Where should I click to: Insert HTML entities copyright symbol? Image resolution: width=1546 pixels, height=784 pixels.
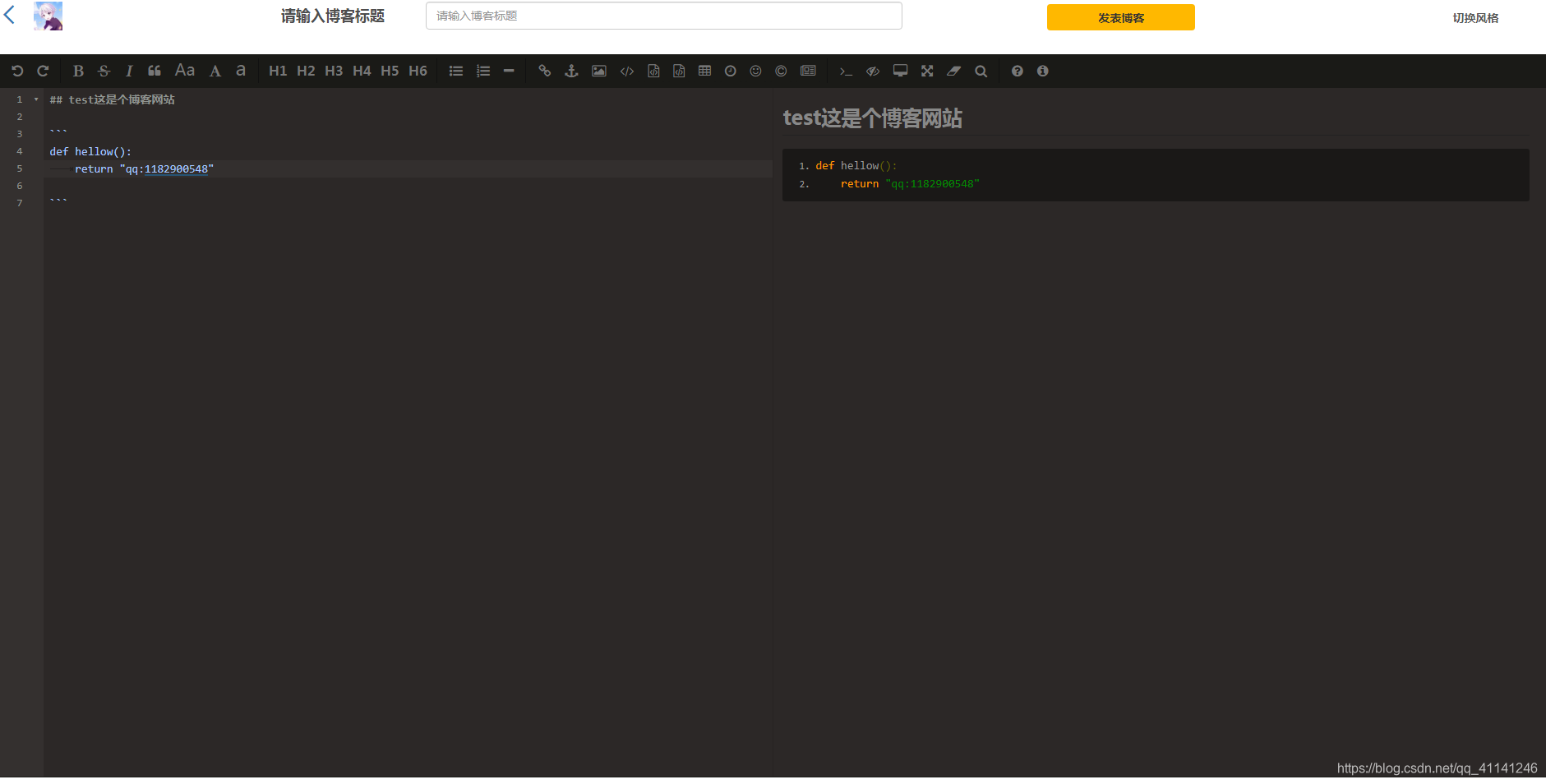(781, 71)
